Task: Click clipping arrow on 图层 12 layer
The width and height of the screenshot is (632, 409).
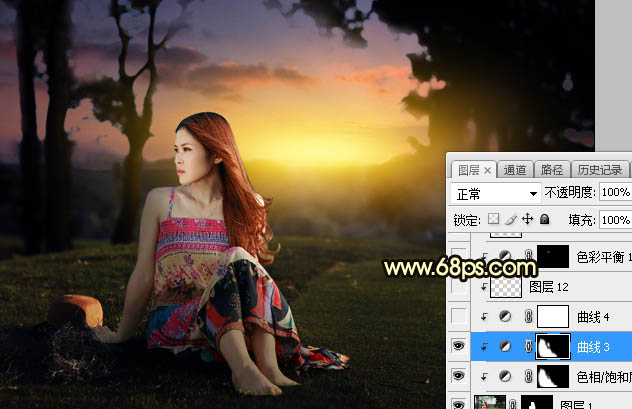Action: [484, 287]
